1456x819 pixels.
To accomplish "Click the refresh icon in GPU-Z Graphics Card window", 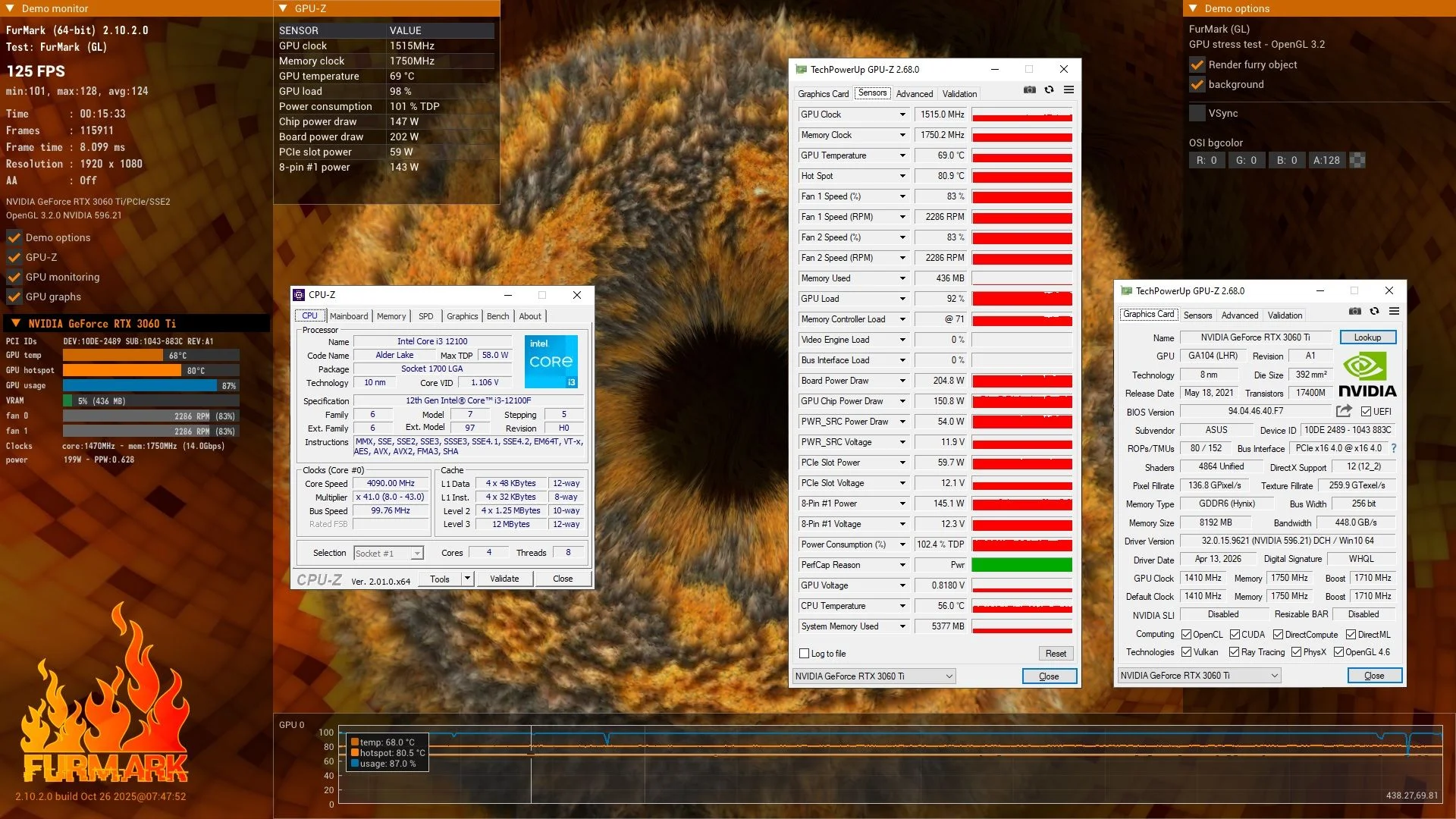I will coord(1374,311).
